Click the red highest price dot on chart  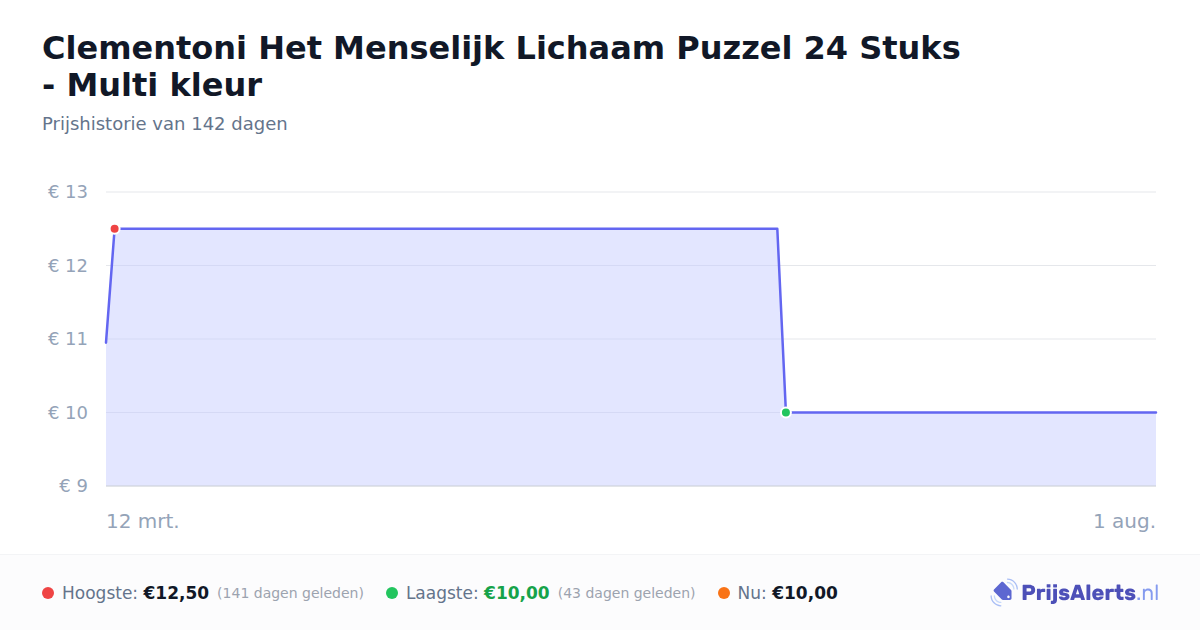pos(115,229)
